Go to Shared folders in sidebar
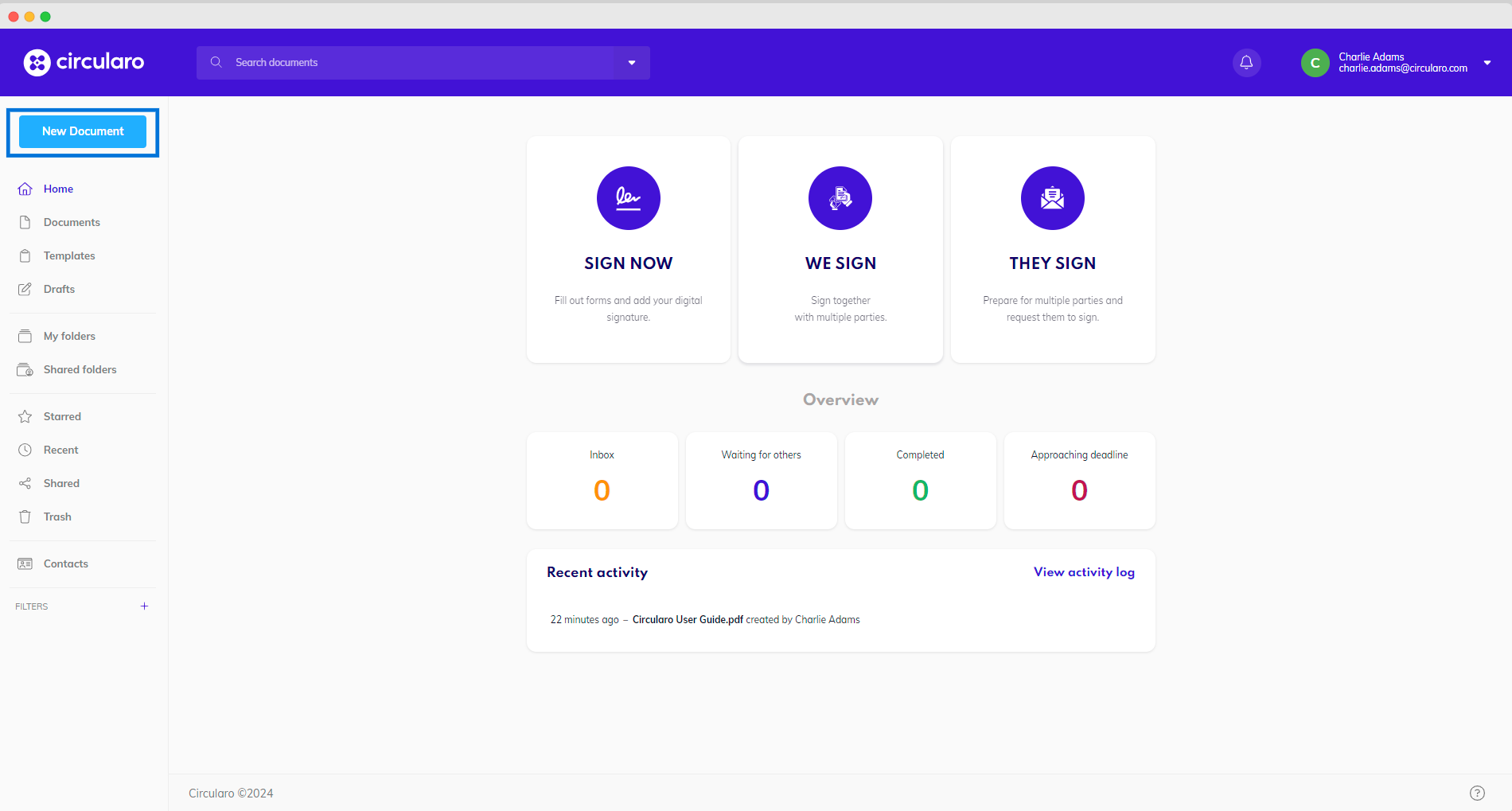Image resolution: width=1512 pixels, height=811 pixels. 80,369
